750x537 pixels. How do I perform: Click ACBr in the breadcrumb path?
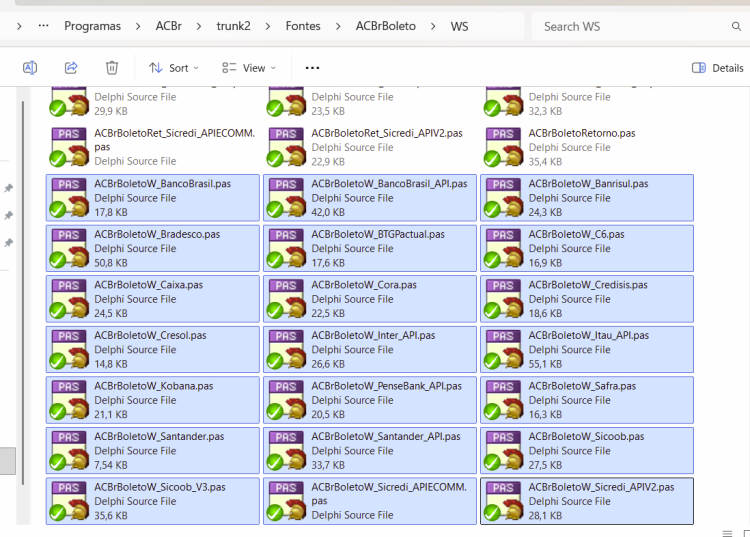(x=168, y=26)
